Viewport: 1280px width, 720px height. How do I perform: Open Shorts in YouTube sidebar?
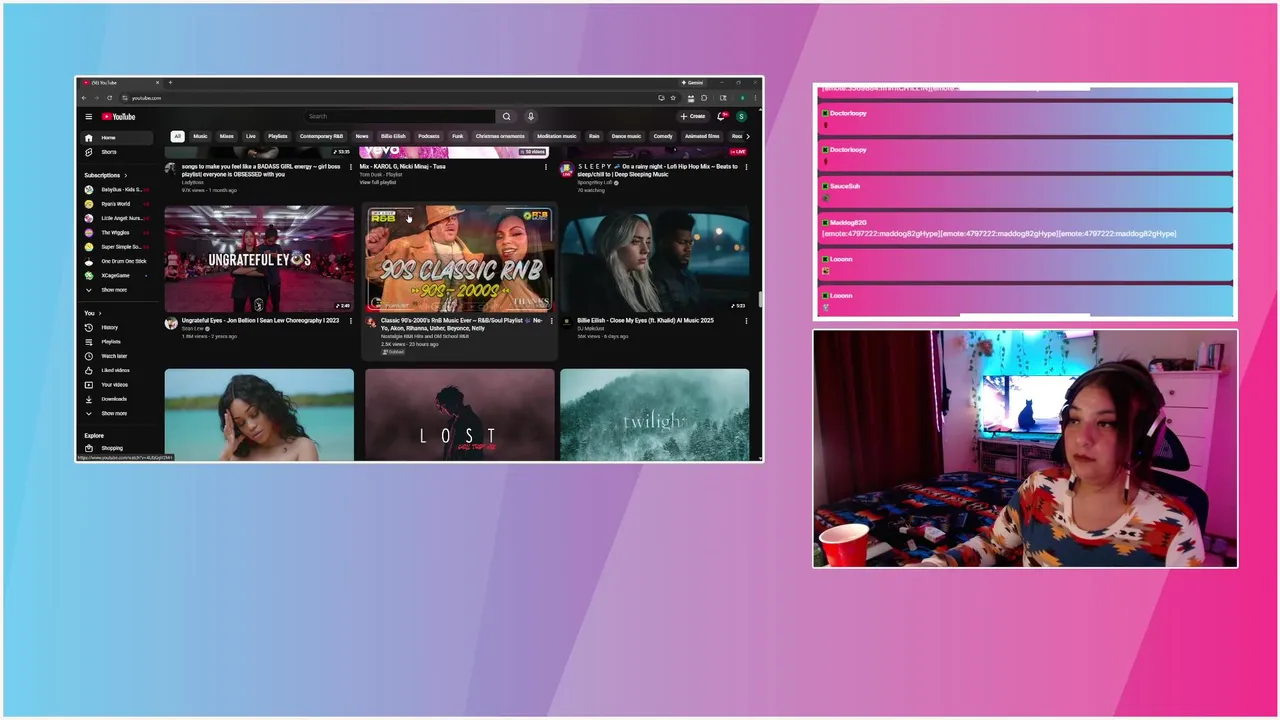click(x=118, y=152)
